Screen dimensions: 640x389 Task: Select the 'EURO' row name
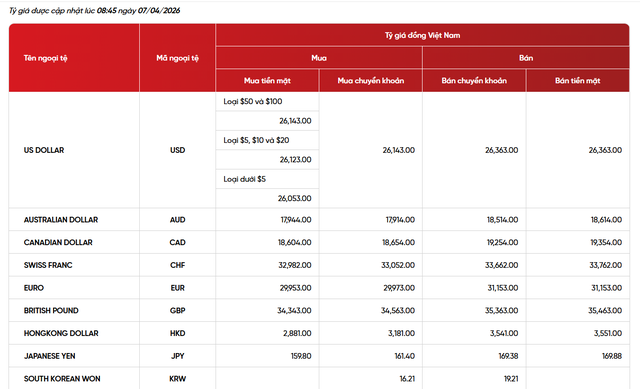33,288
